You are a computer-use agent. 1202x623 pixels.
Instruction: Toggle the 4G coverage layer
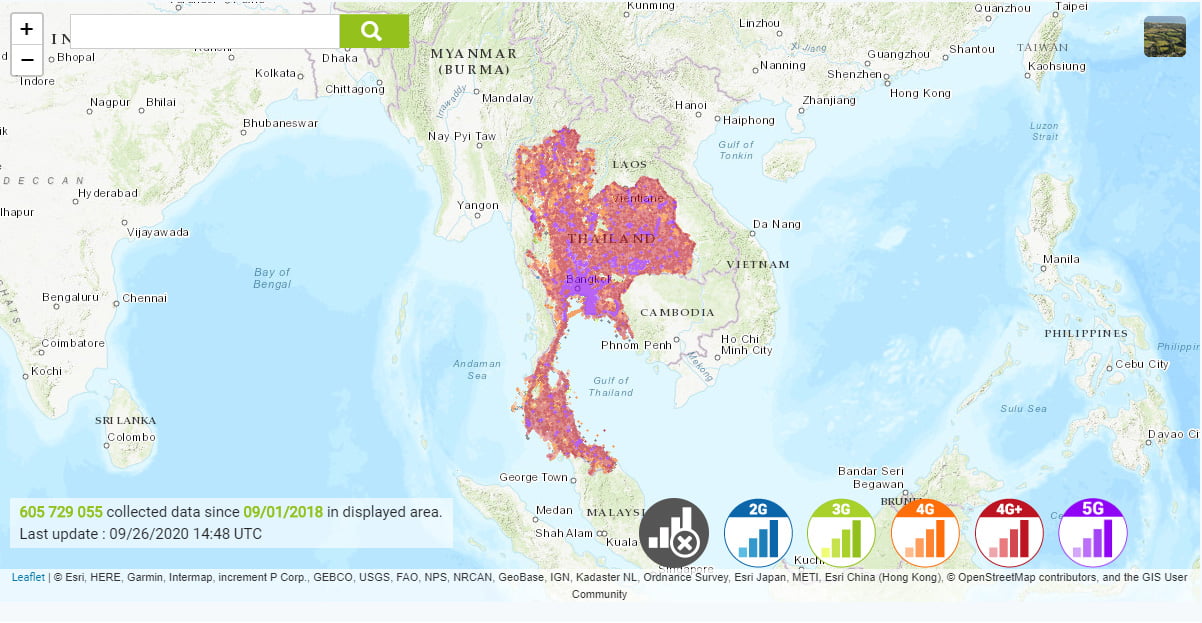point(925,533)
